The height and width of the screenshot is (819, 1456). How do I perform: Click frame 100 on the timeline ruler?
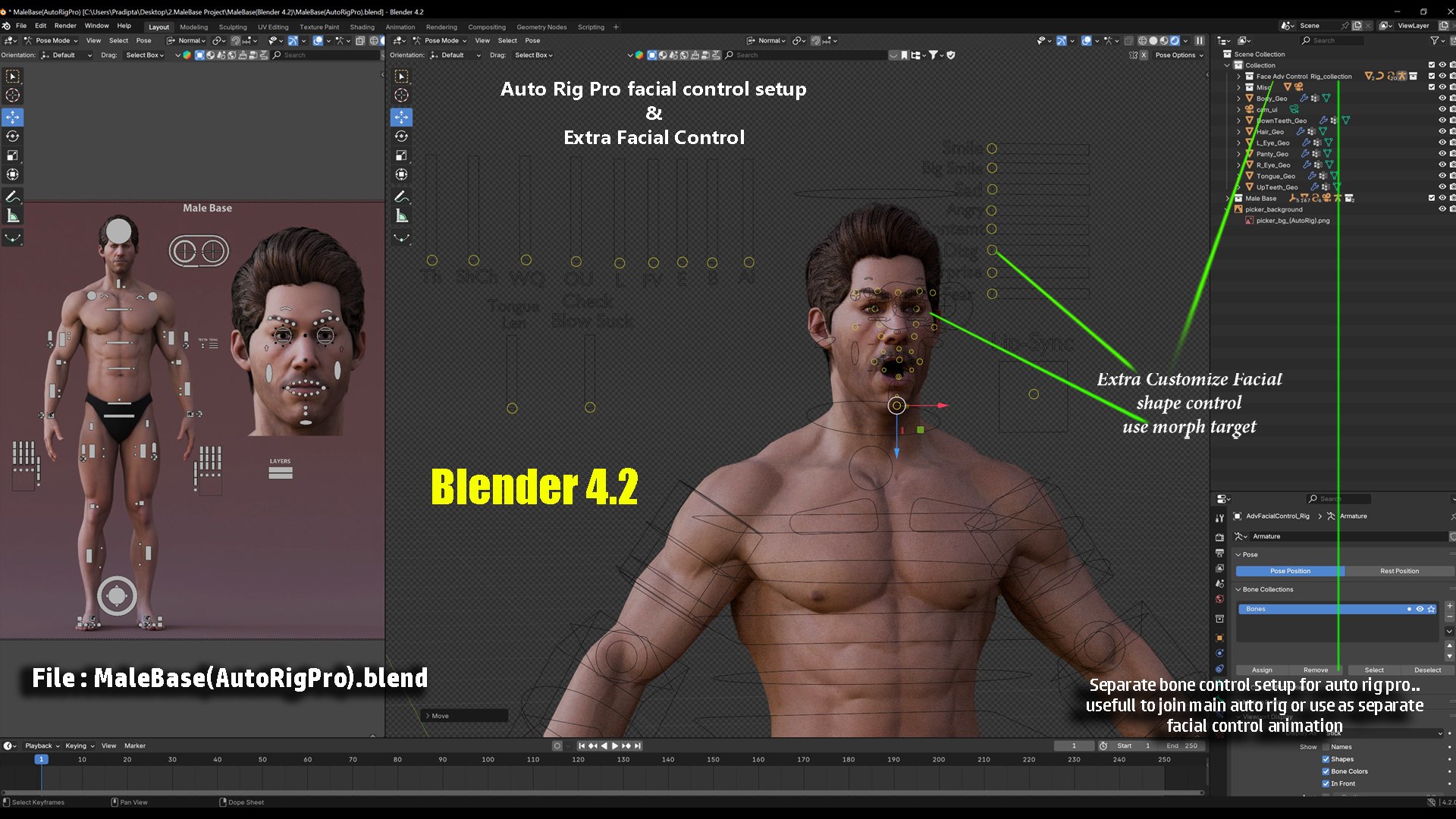click(488, 760)
